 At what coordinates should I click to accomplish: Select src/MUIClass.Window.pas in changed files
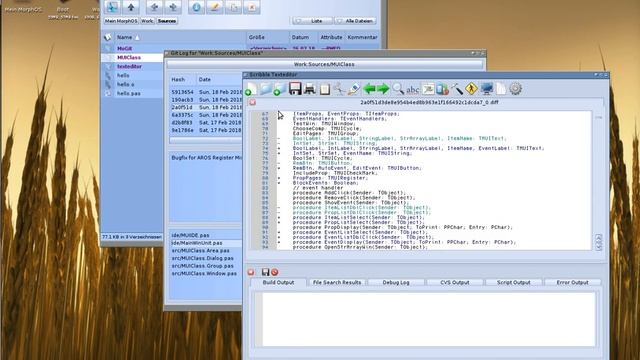click(x=206, y=273)
